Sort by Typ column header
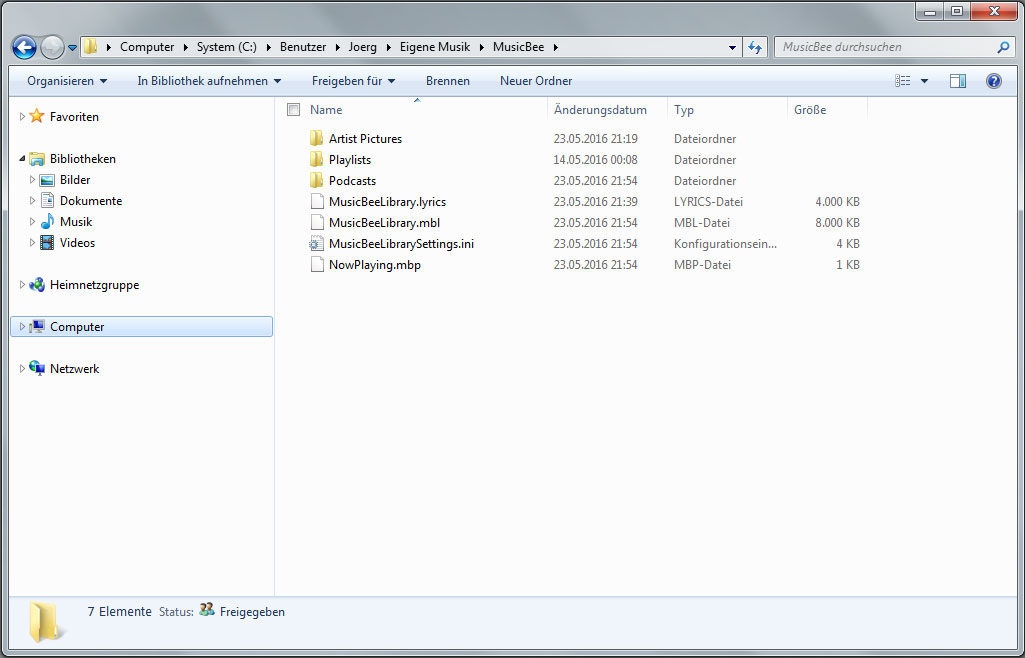 tap(684, 110)
